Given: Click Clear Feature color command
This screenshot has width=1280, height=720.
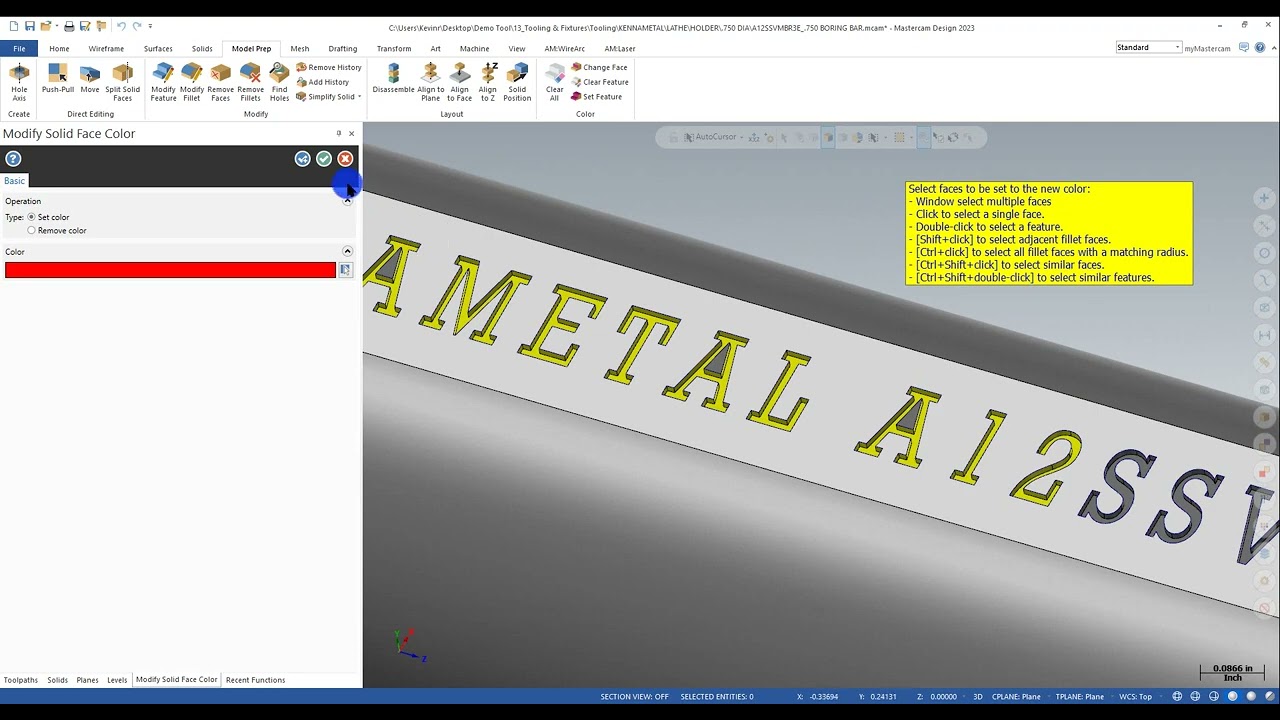Looking at the screenshot, I should click(x=600, y=82).
